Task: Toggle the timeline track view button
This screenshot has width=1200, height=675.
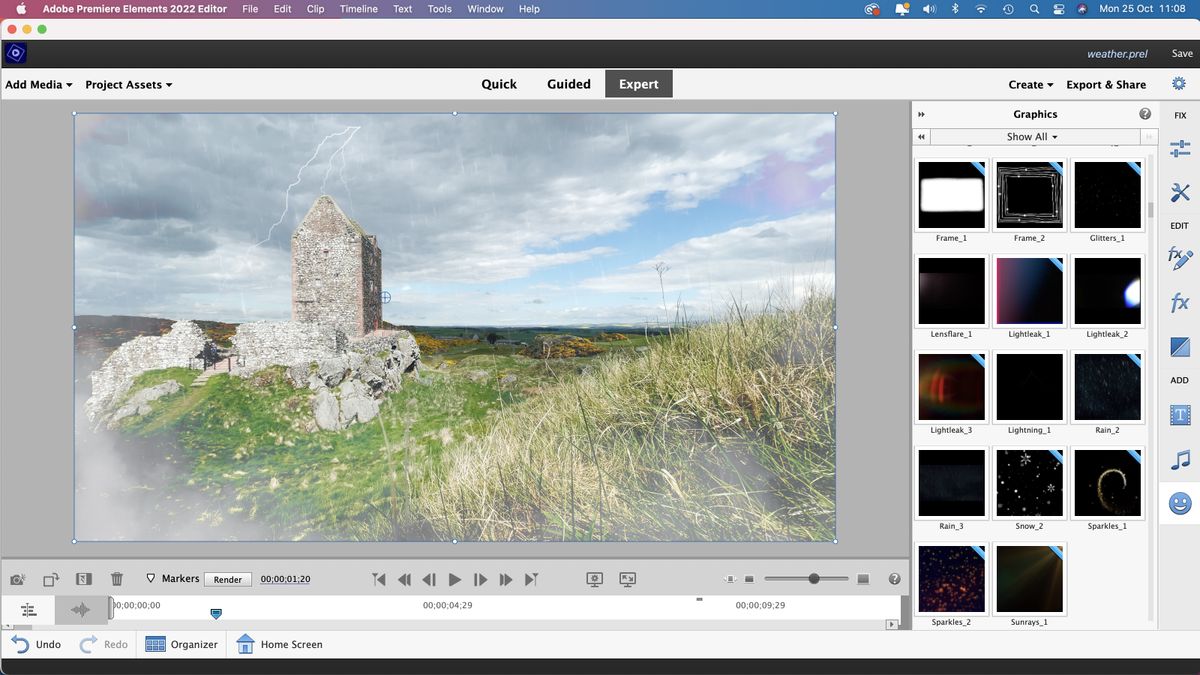Action: coord(28,610)
